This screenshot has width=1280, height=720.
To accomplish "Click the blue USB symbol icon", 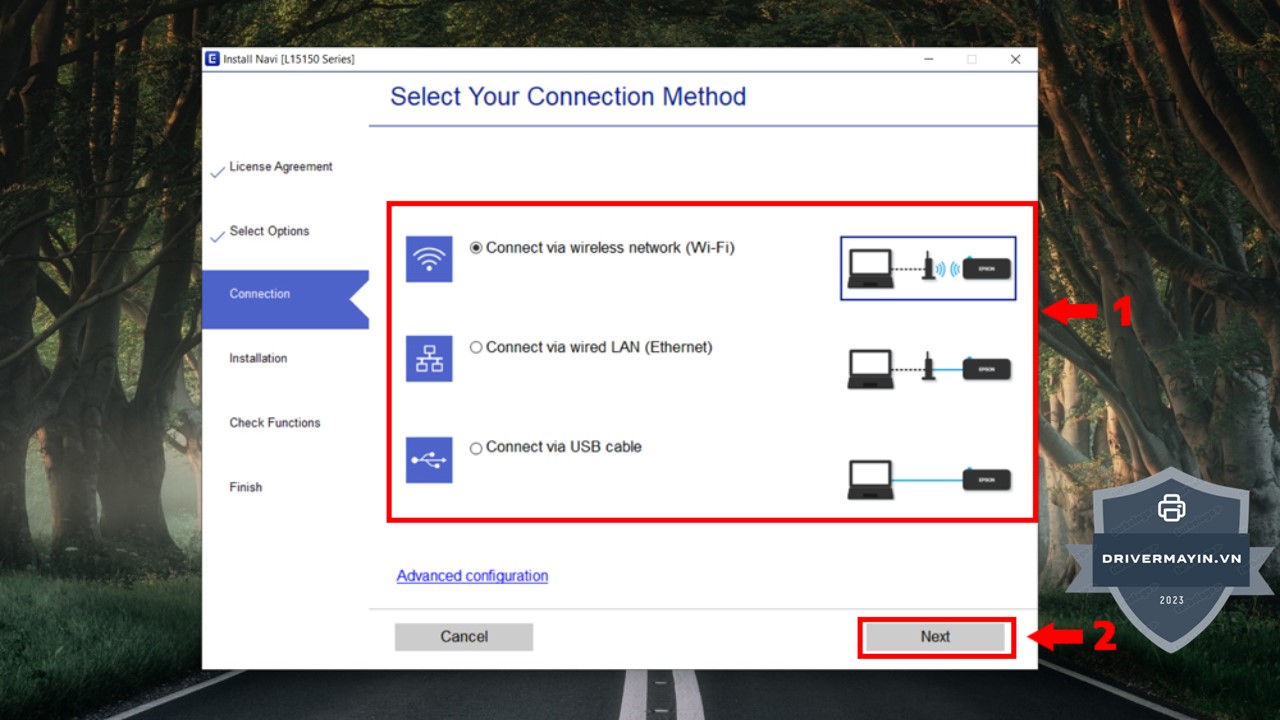I will click(429, 460).
